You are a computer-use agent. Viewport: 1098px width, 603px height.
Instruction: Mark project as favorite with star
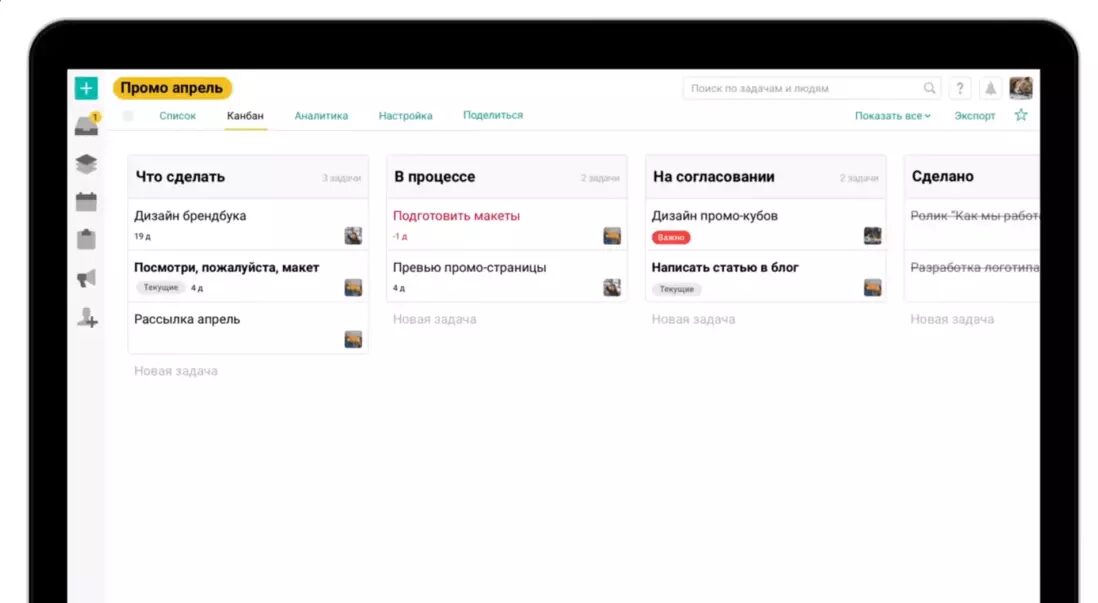tap(1020, 115)
